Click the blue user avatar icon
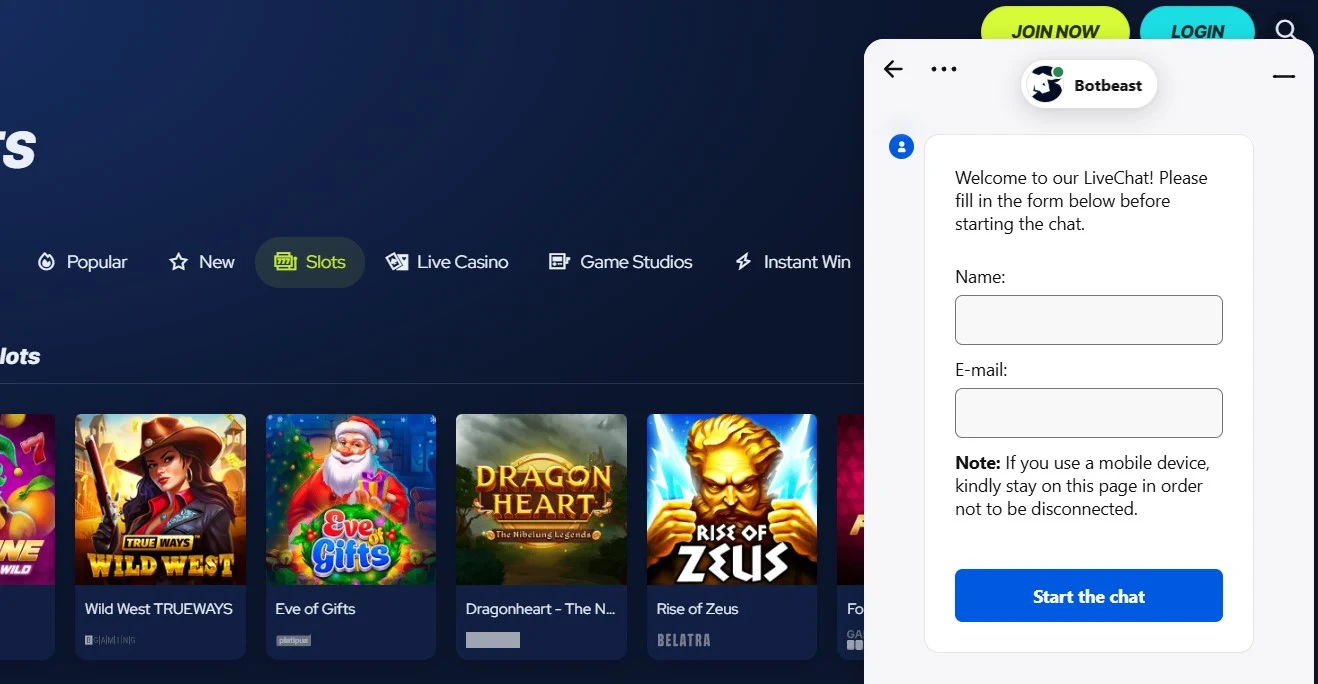 pyautogui.click(x=901, y=147)
